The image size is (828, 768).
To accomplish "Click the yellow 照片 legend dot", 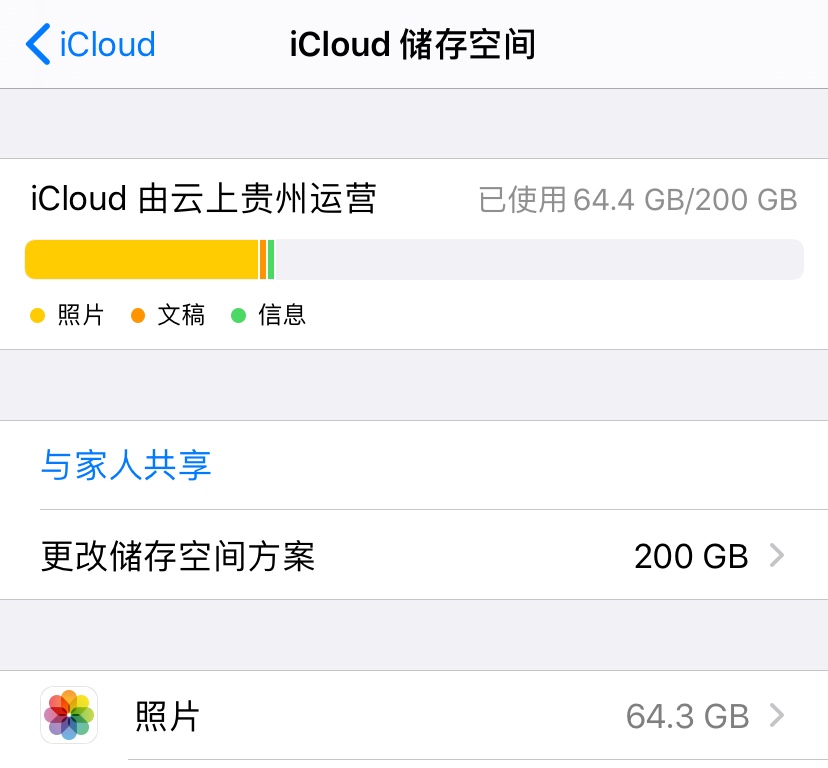I will coord(38,316).
